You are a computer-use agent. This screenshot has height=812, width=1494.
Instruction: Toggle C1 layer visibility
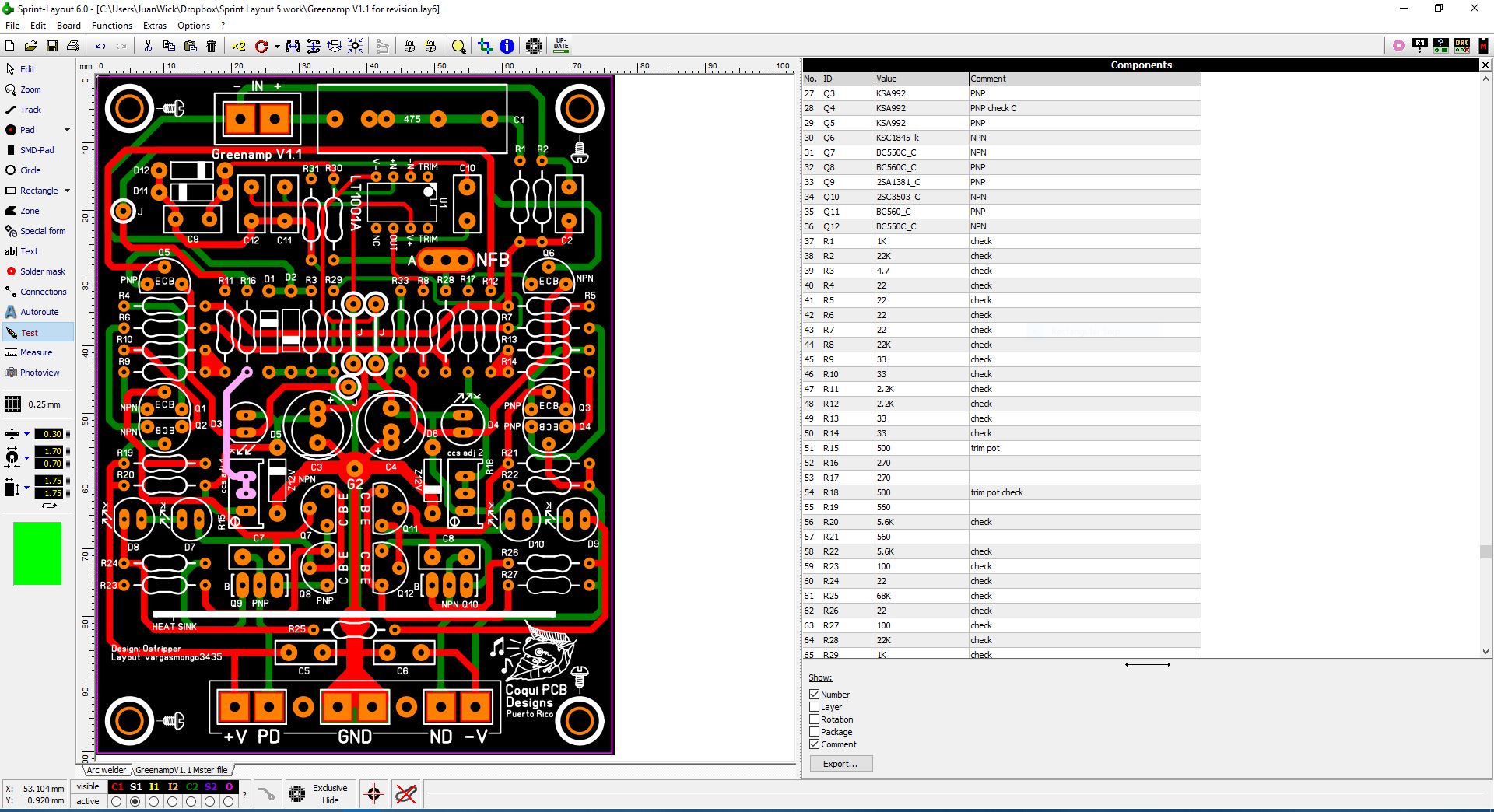[117, 787]
